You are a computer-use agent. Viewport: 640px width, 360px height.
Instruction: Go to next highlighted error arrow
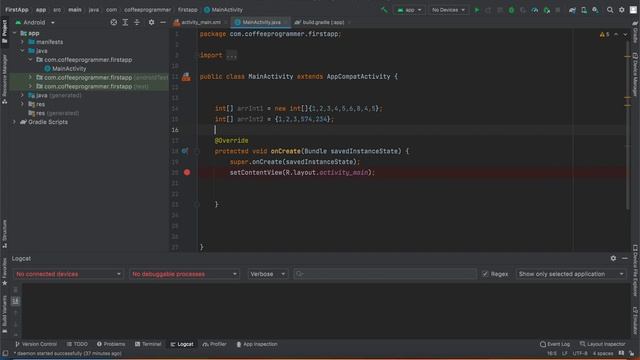pyautogui.click(x=625, y=35)
